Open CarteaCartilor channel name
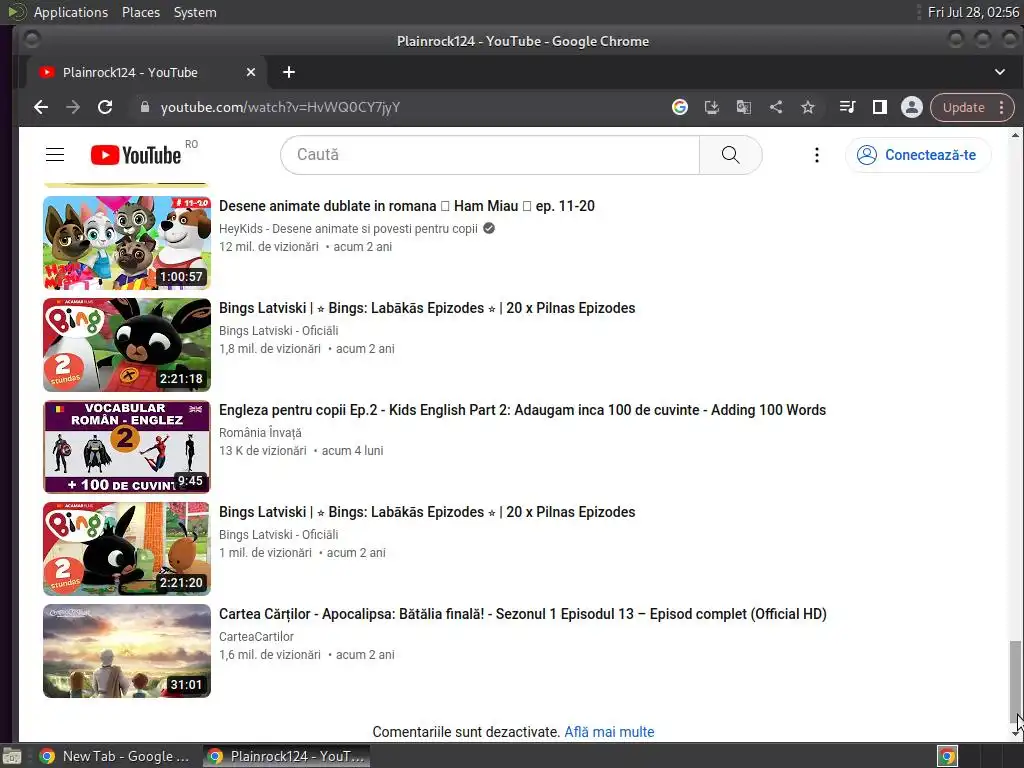Screen dimensions: 1024x768 click(256, 636)
